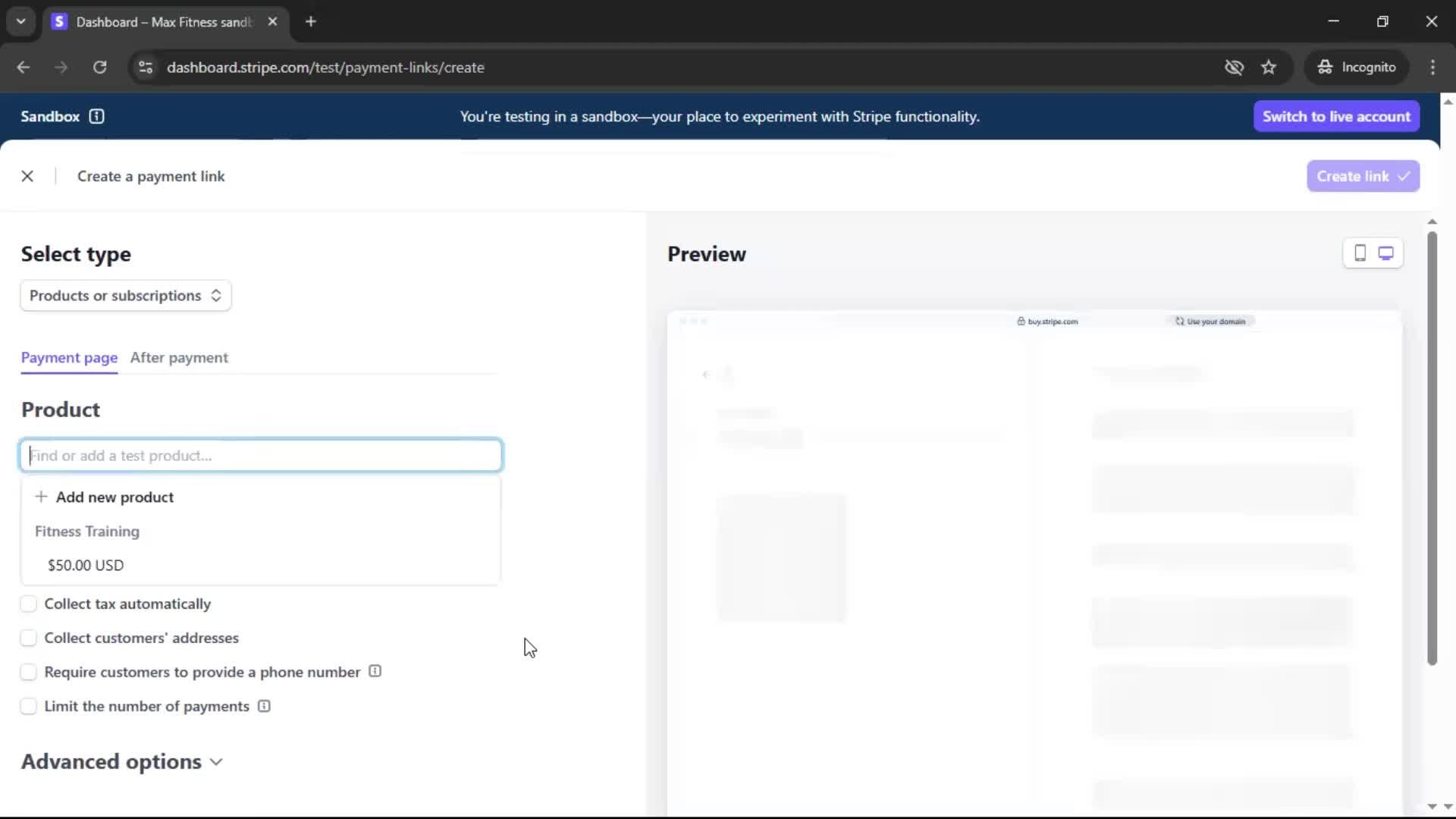Click info icon next to phone number option

click(375, 671)
